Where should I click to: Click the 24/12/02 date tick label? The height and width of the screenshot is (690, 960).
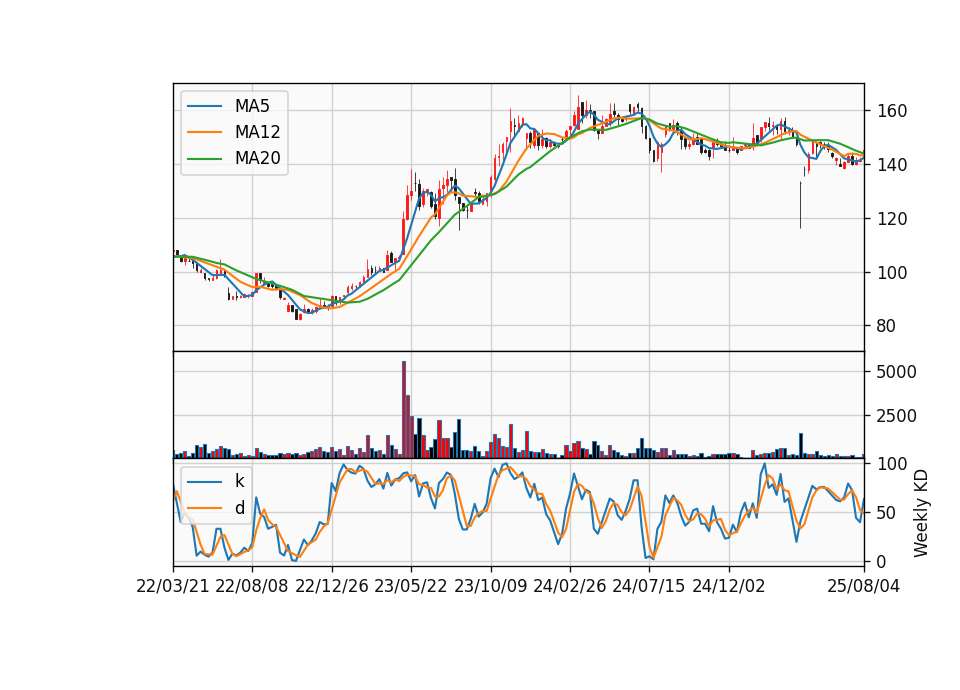coord(729,586)
